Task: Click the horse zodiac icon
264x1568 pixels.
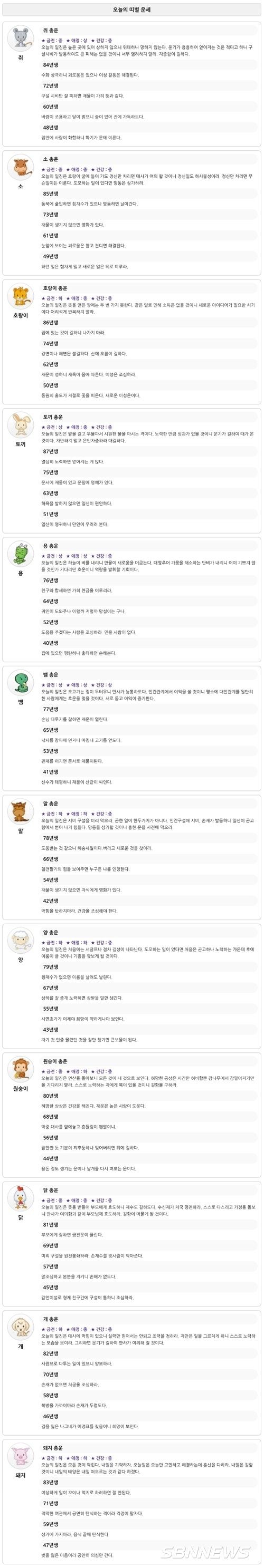Action: pos(20,812)
